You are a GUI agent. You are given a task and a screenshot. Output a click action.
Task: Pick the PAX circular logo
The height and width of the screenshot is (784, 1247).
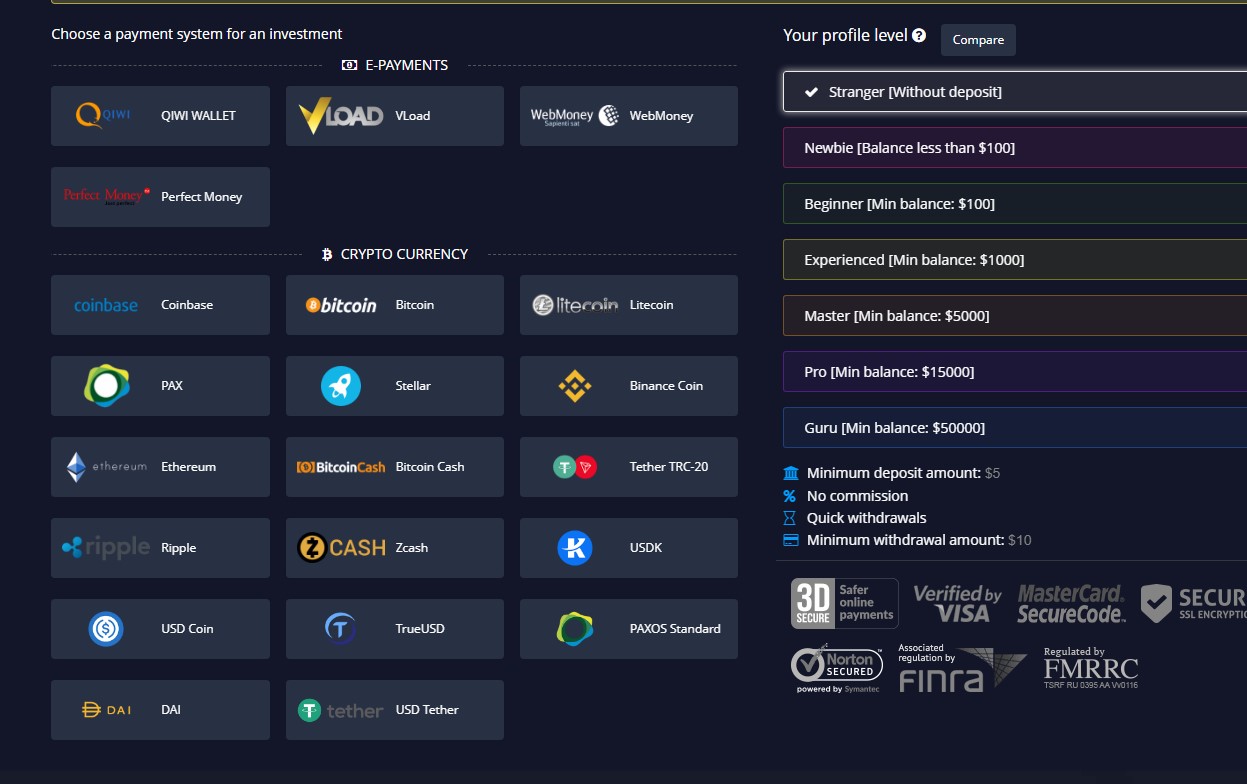(x=106, y=386)
